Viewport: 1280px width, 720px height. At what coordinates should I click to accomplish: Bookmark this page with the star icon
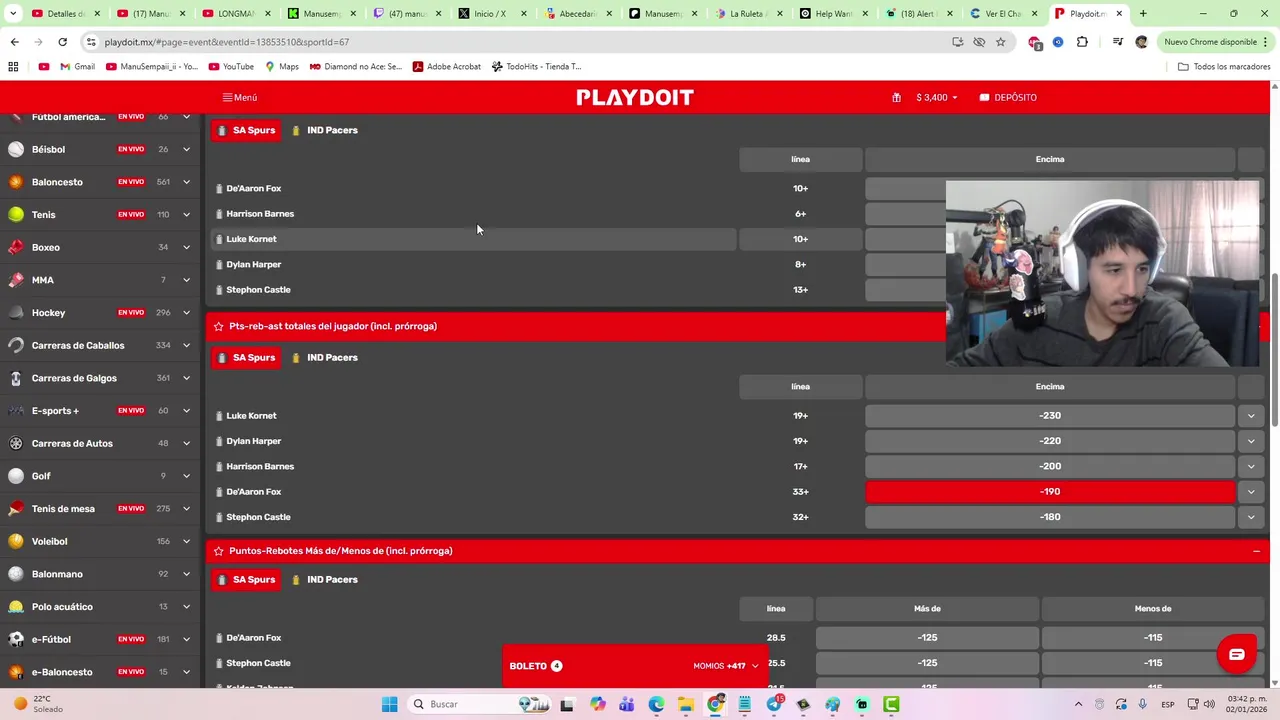1000,42
